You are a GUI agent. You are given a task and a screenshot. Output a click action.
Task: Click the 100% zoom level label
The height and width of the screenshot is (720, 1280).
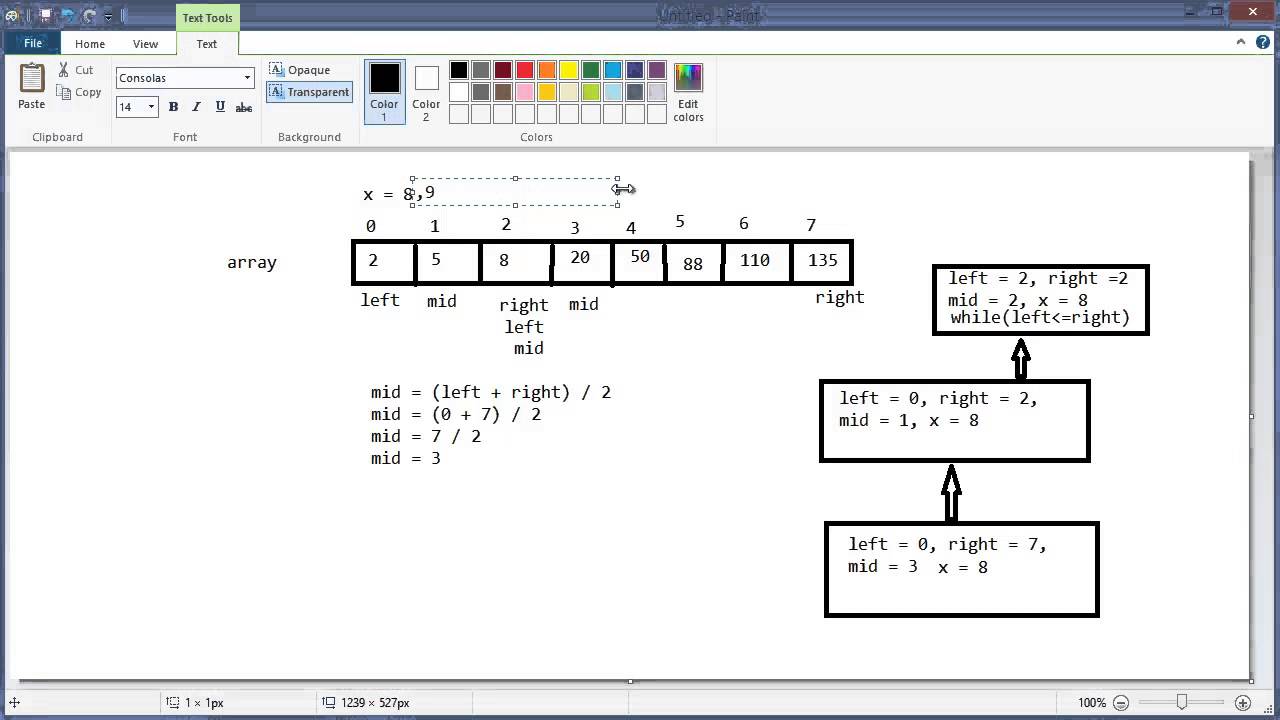click(1092, 703)
